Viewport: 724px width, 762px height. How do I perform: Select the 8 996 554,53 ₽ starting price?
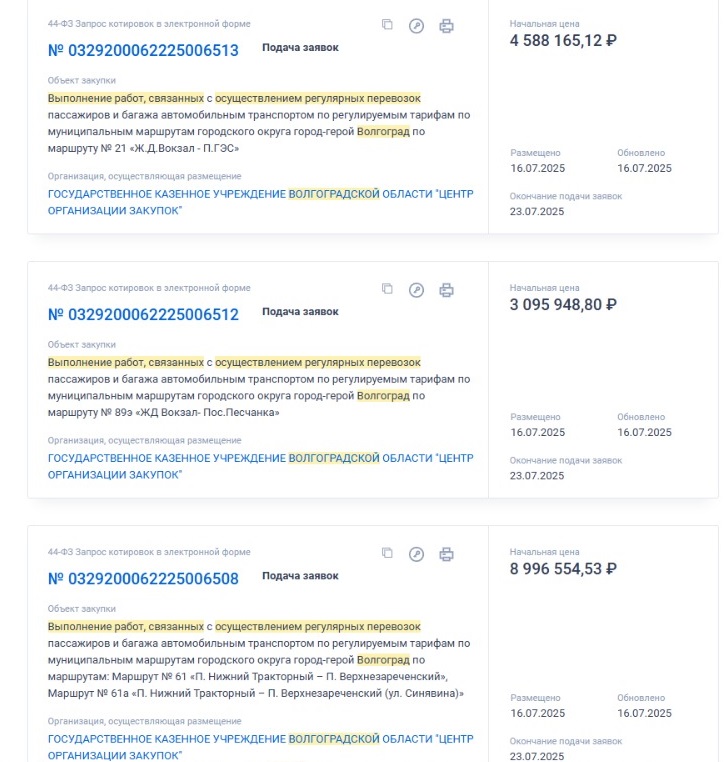click(x=563, y=569)
